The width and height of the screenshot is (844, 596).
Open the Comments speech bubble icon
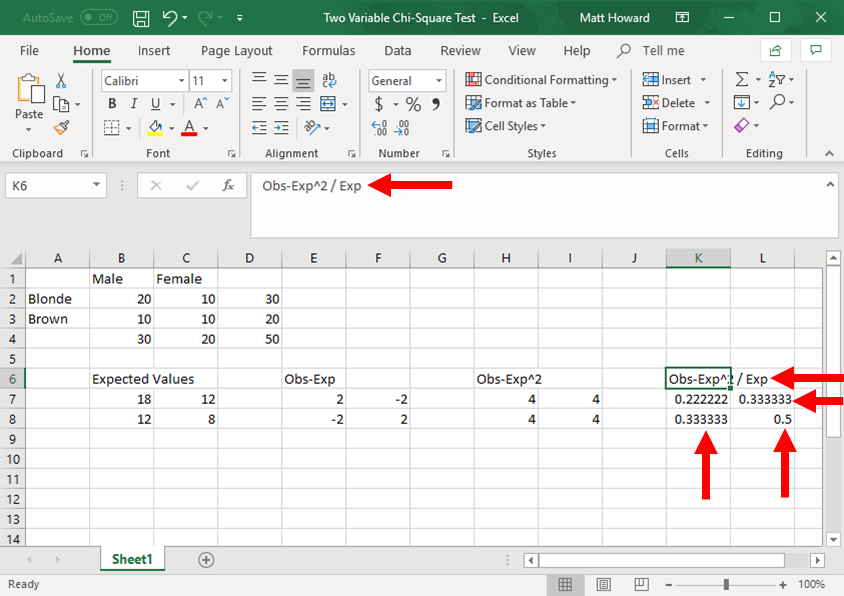coord(816,51)
